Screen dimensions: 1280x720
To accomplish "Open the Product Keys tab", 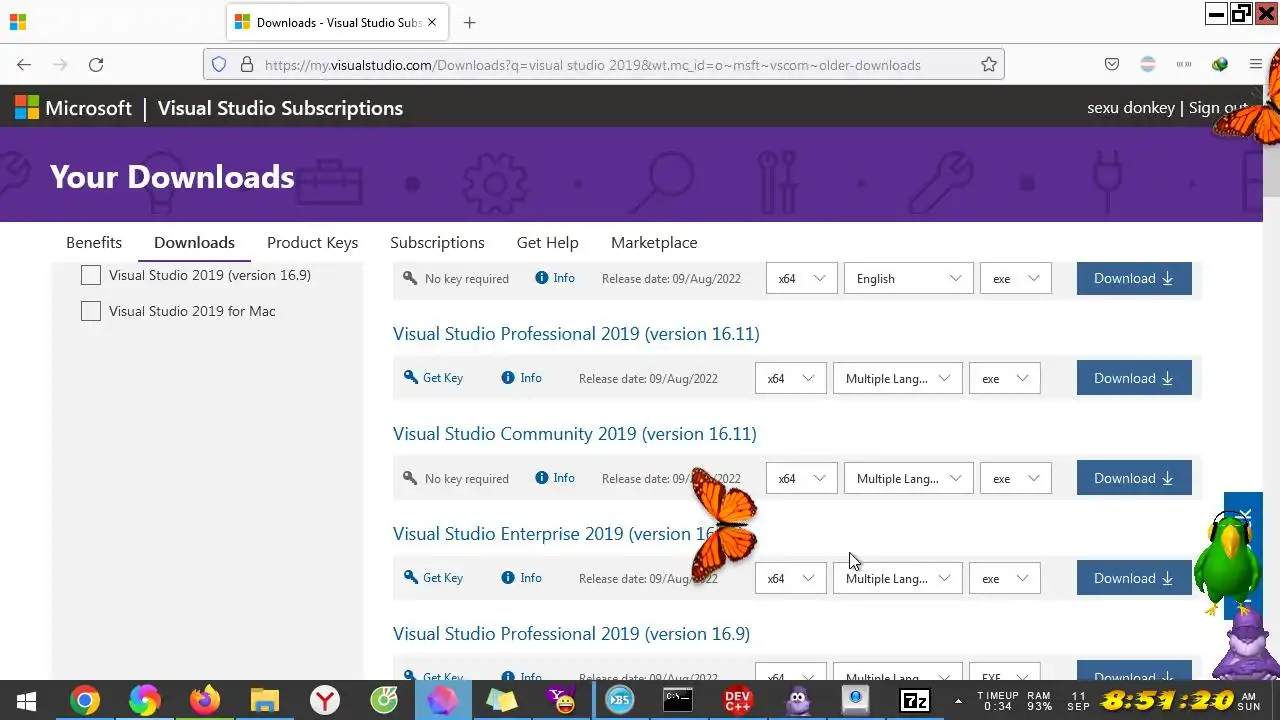I will click(312, 243).
